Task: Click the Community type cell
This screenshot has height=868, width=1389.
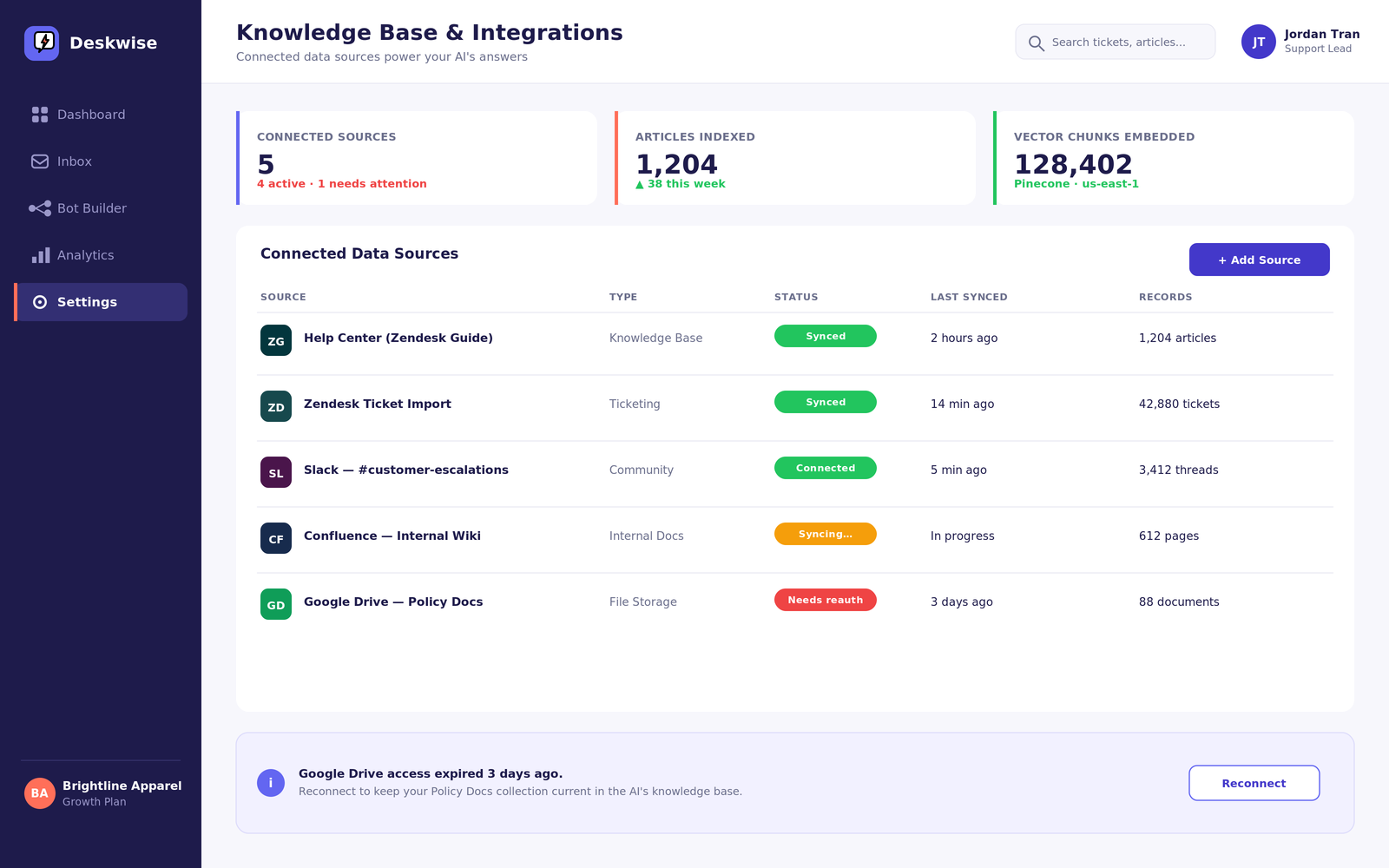Action: click(641, 470)
